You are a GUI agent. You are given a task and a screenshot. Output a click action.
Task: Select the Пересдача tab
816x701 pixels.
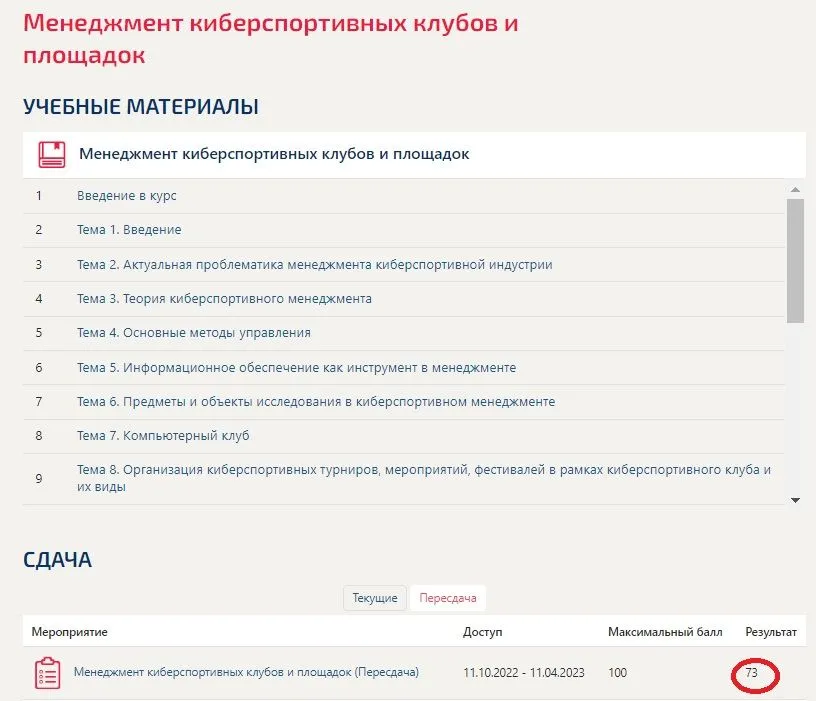(x=448, y=598)
